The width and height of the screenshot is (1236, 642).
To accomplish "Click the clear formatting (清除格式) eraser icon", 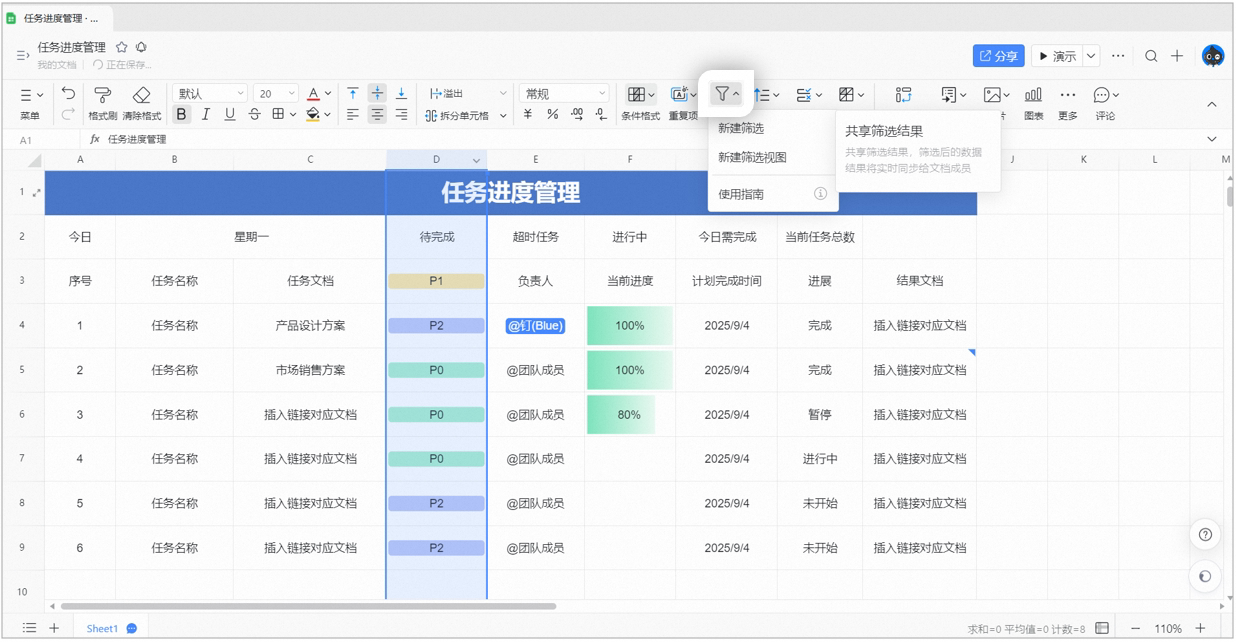I will pyautogui.click(x=141, y=95).
